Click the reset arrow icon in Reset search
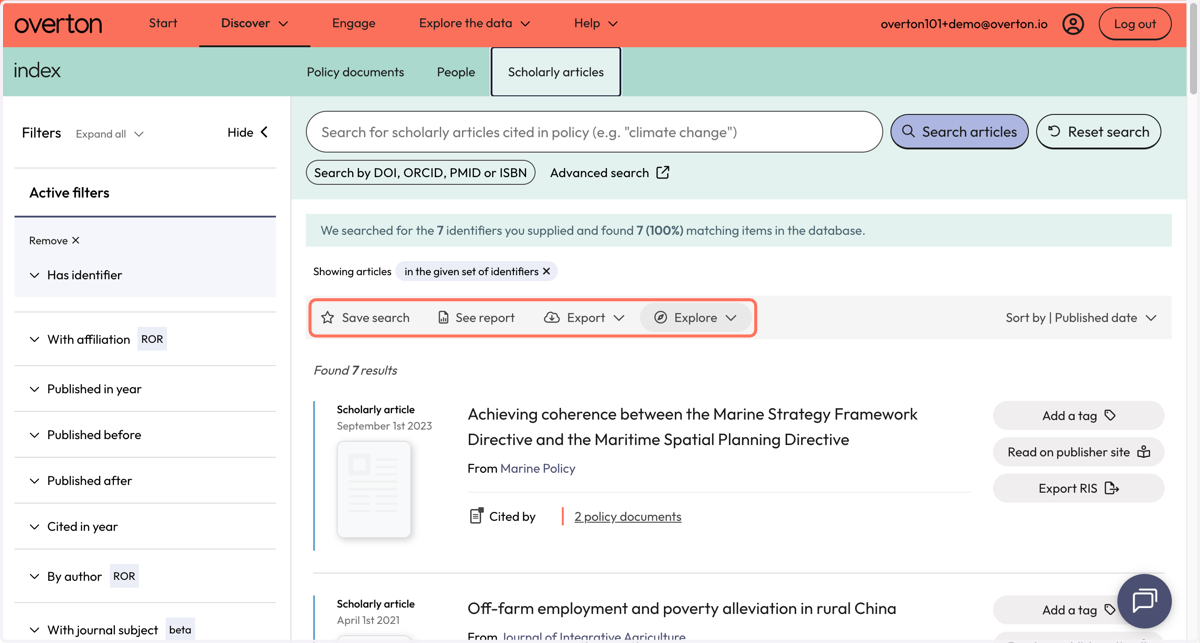Image resolution: width=1200 pixels, height=643 pixels. (x=1054, y=131)
